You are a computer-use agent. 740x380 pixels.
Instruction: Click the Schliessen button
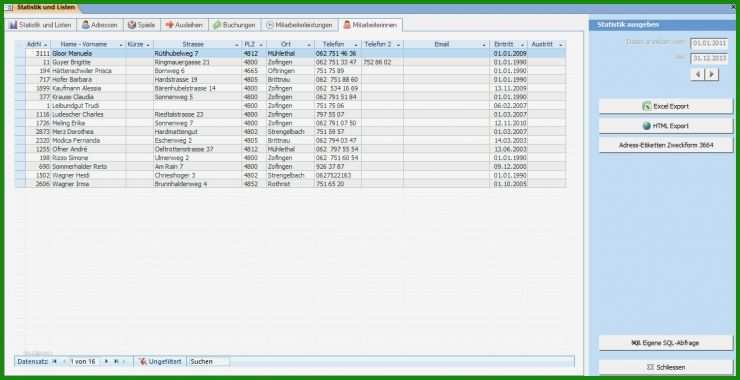point(666,367)
